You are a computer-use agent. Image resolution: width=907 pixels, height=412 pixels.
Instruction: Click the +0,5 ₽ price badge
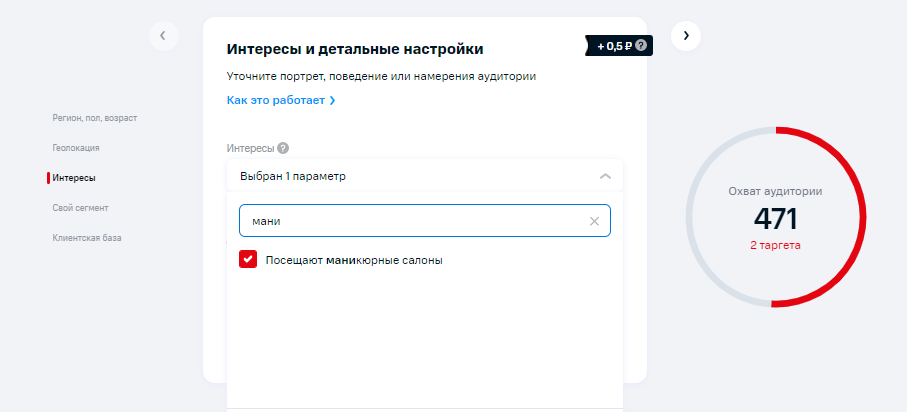619,46
